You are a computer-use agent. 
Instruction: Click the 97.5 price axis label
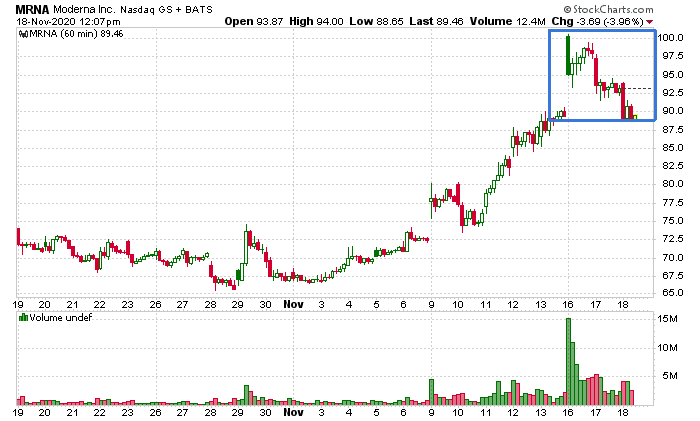(673, 56)
